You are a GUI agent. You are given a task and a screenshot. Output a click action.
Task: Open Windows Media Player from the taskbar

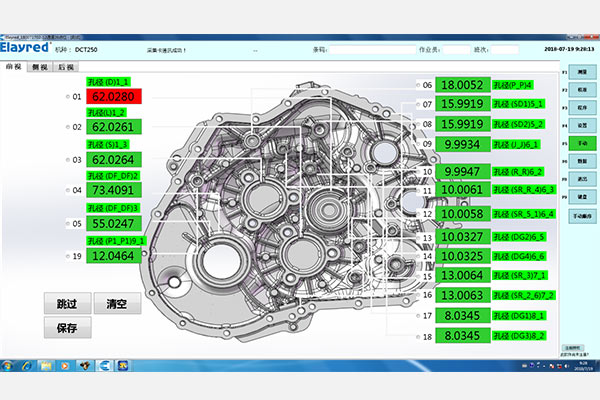[x=65, y=366]
